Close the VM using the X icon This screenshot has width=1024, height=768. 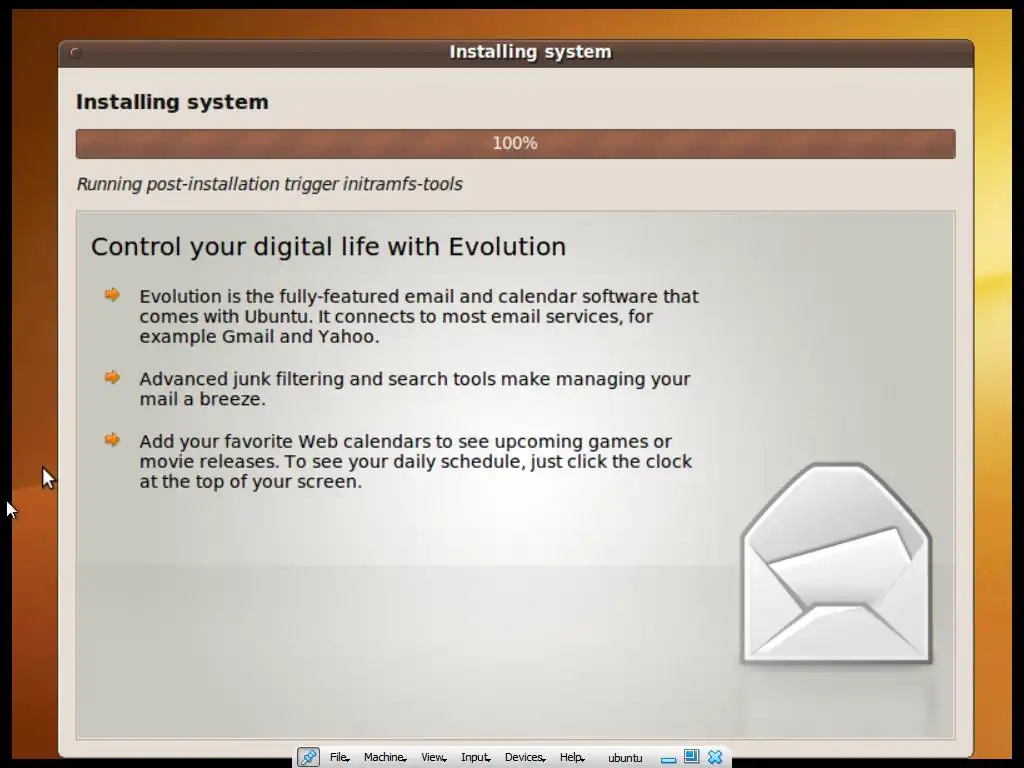click(715, 757)
